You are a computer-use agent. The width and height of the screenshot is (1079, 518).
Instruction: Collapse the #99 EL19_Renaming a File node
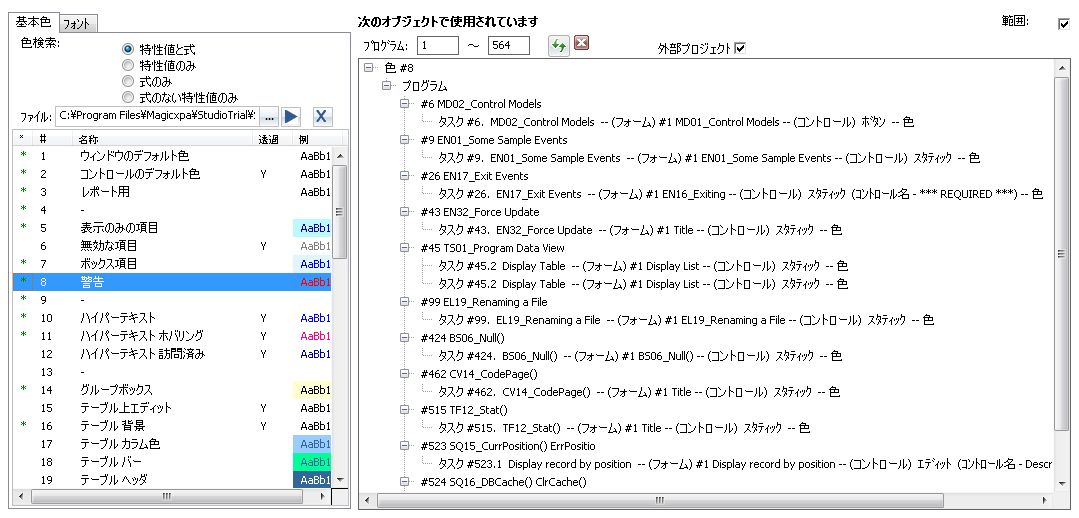click(404, 302)
